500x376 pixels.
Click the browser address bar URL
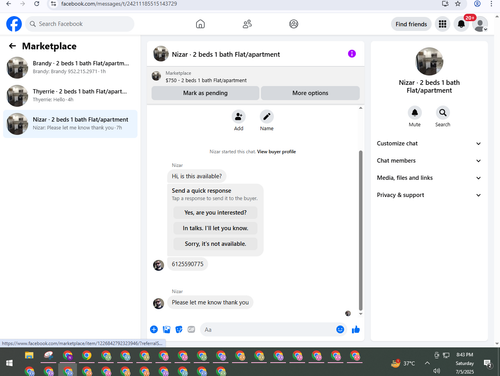(x=119, y=4)
